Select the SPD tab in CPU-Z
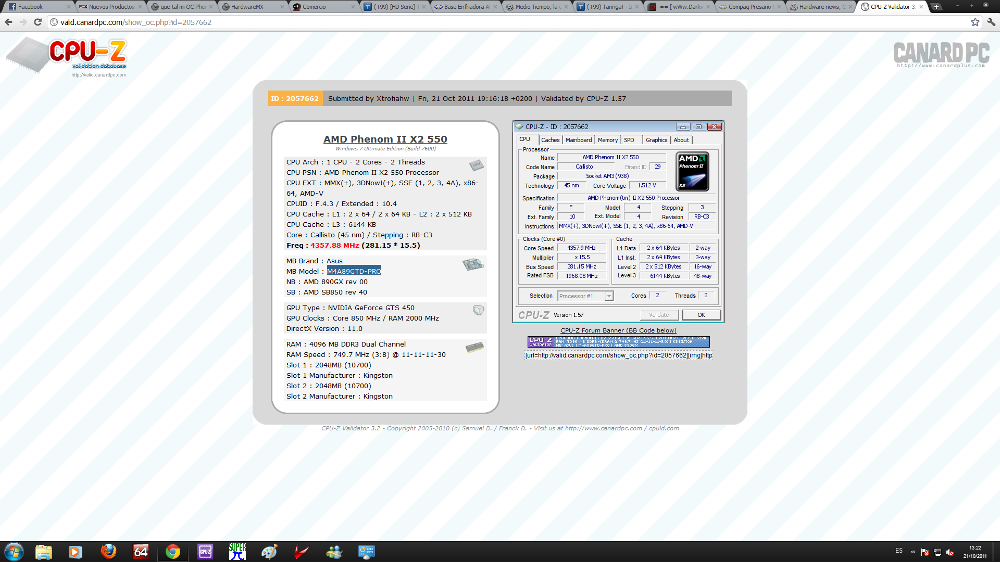The height and width of the screenshot is (562, 1000). click(x=629, y=140)
